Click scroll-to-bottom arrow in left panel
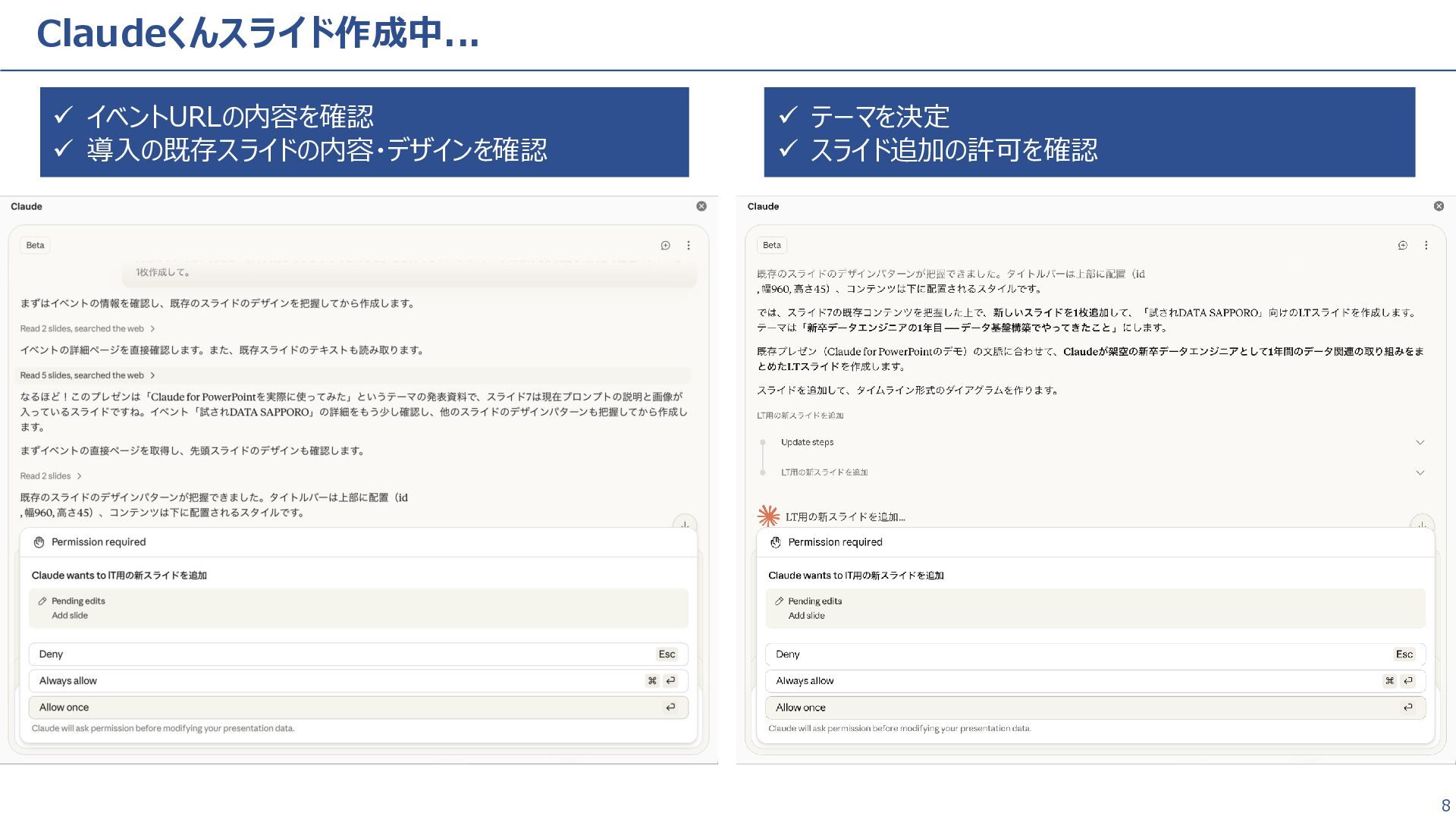This screenshot has width=1456, height=819. [684, 524]
